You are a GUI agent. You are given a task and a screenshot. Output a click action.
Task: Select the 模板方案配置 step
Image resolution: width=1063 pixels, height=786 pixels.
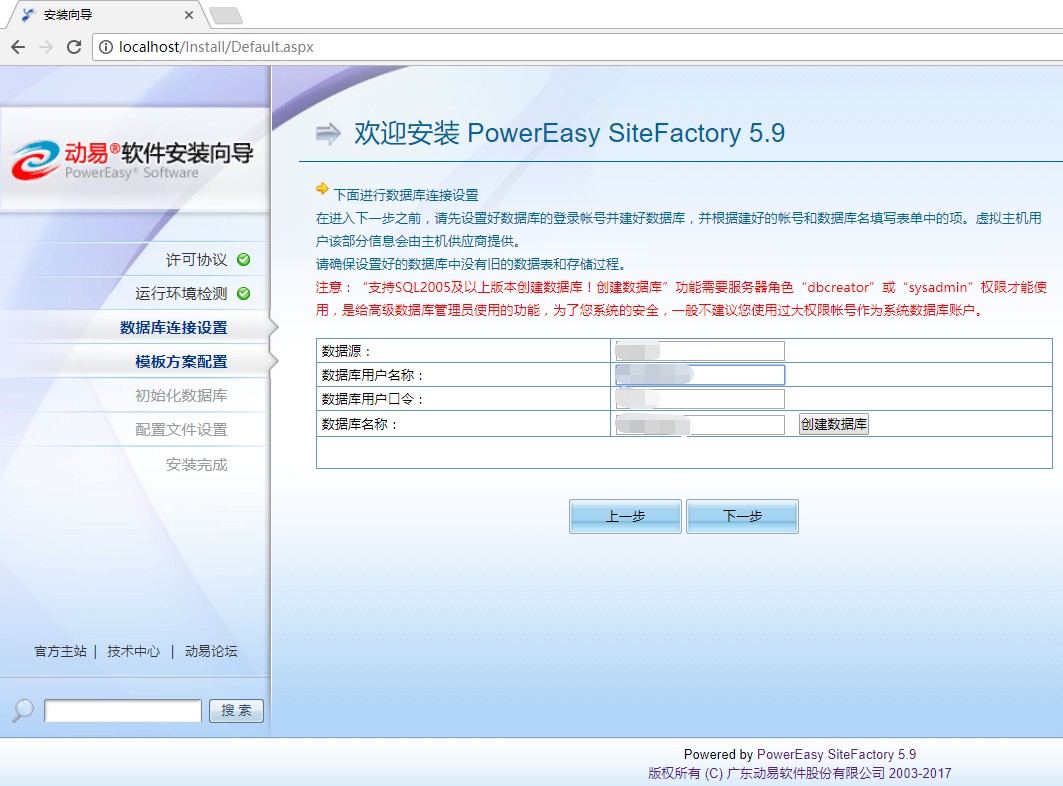click(x=181, y=362)
